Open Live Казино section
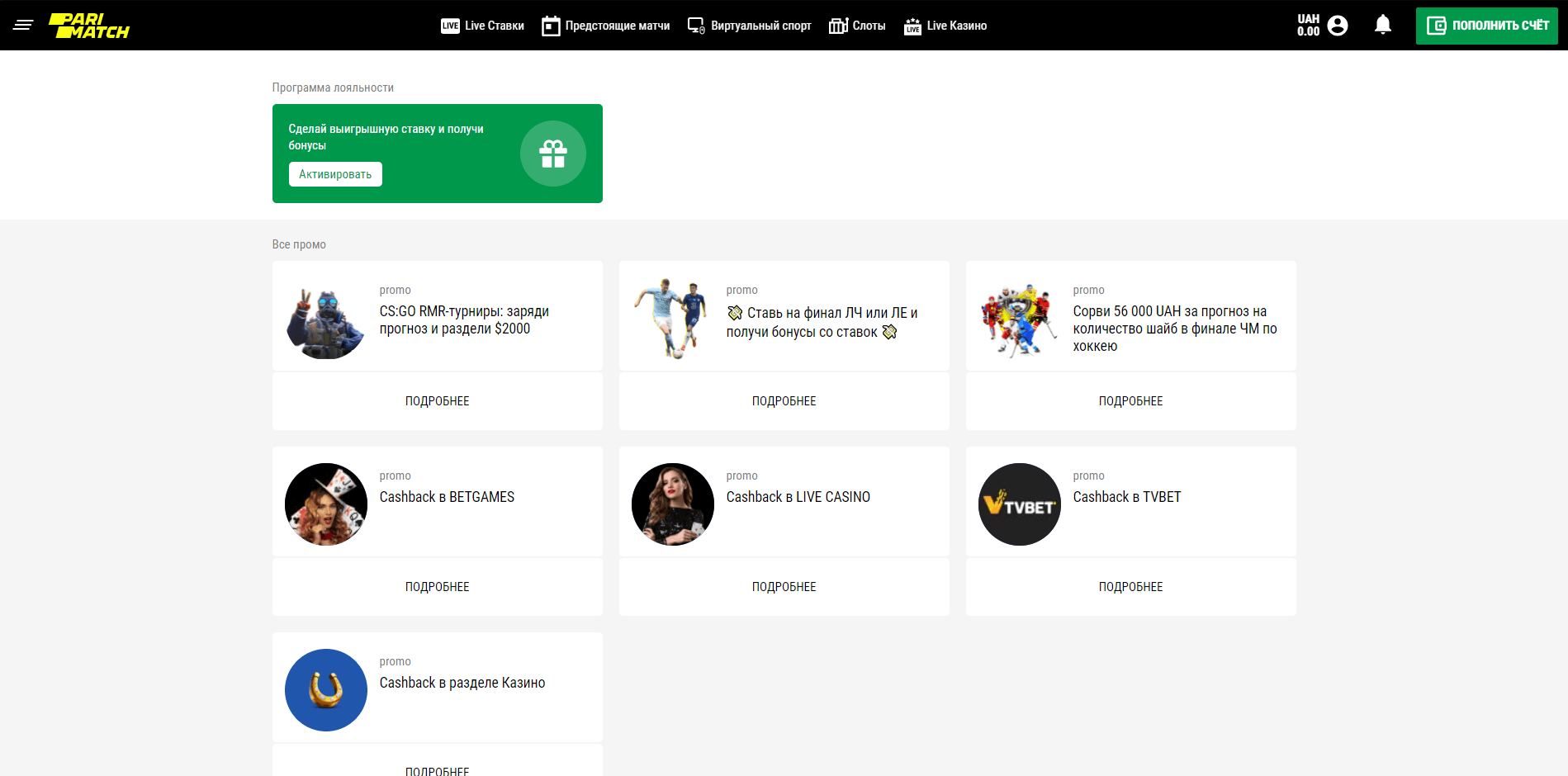1568x776 pixels. pyautogui.click(x=945, y=26)
